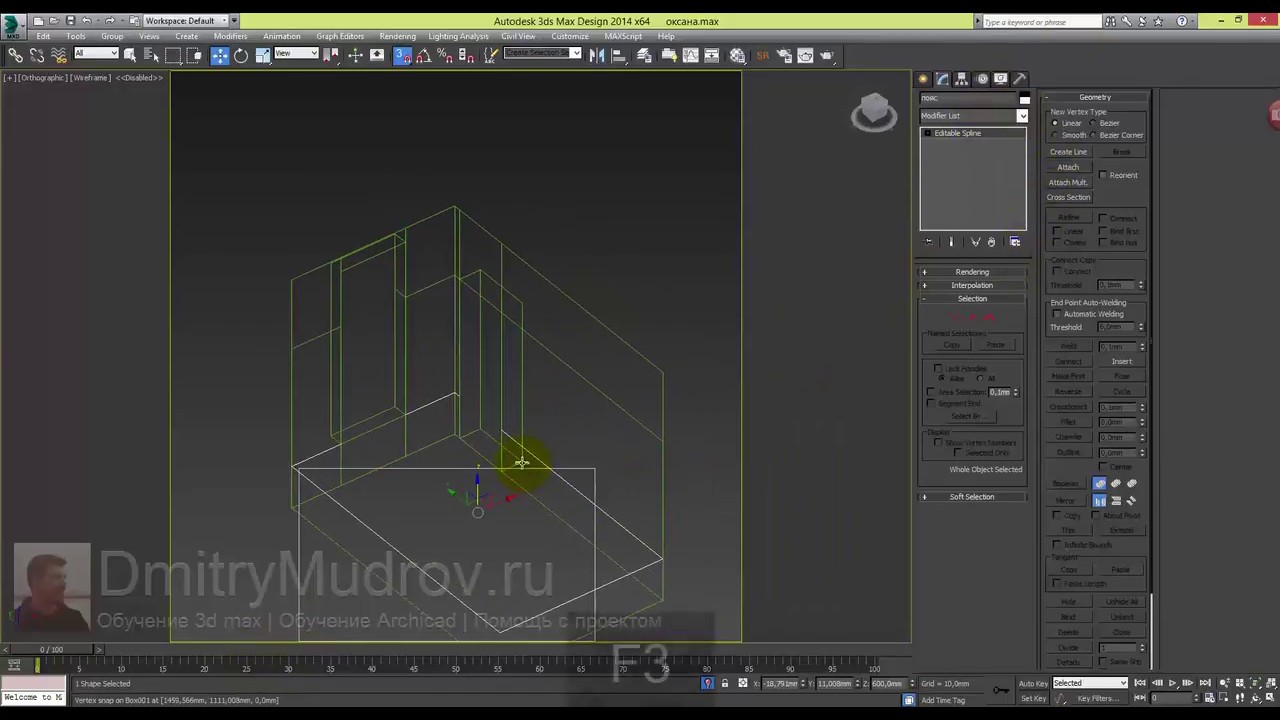The height and width of the screenshot is (720, 1280).
Task: Expand the Interpolation rollout
Action: pos(972,285)
